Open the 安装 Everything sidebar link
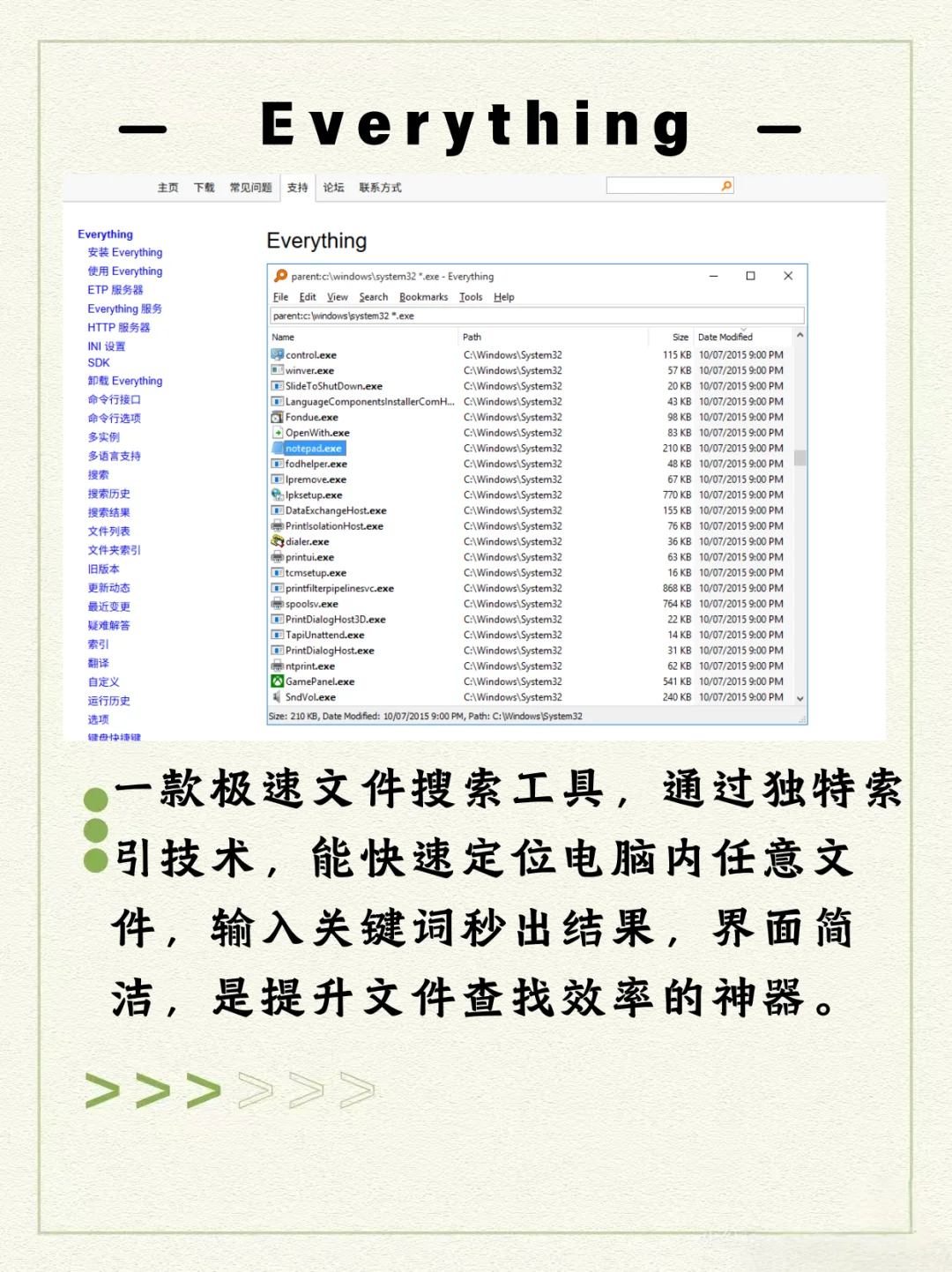The image size is (952, 1272). click(x=125, y=252)
